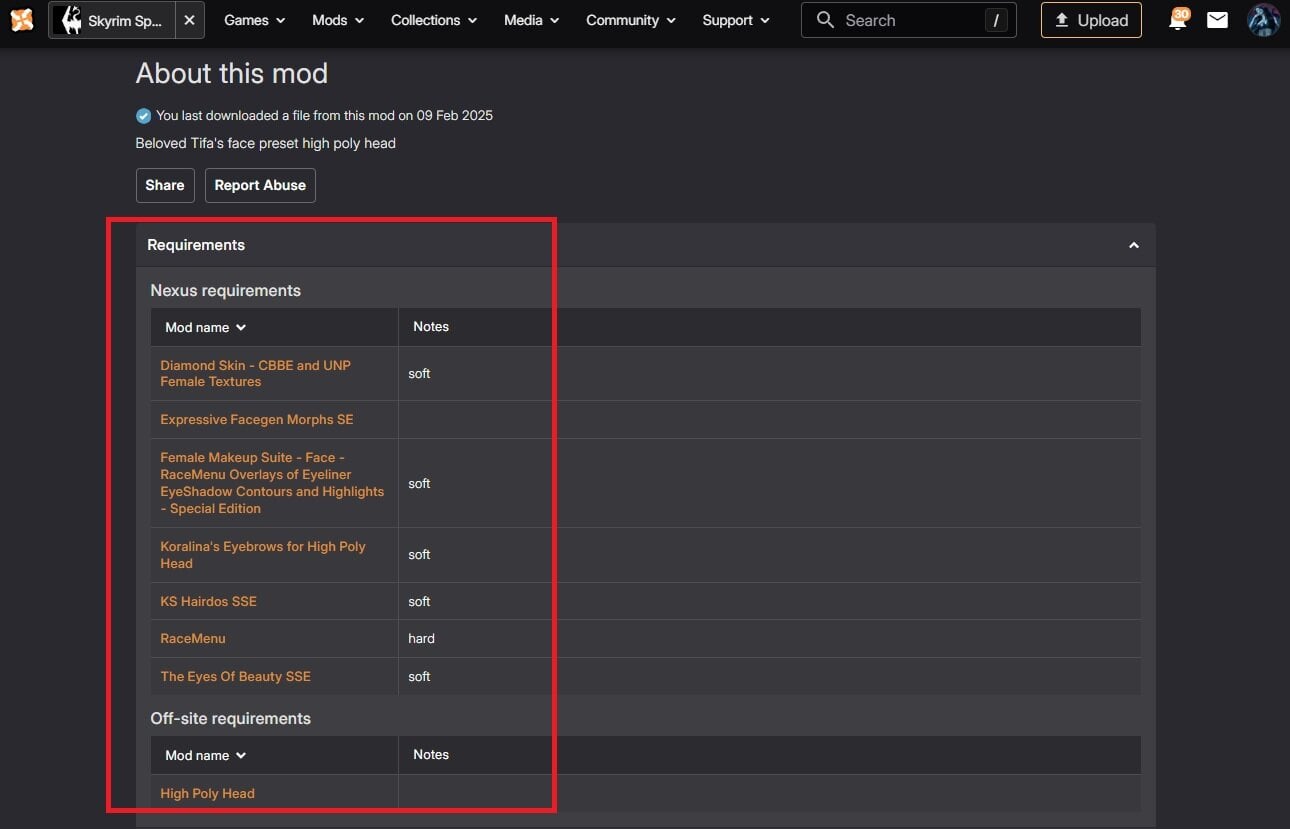Open the messages envelope icon
Image resolution: width=1290 pixels, height=829 pixels.
1217,20
